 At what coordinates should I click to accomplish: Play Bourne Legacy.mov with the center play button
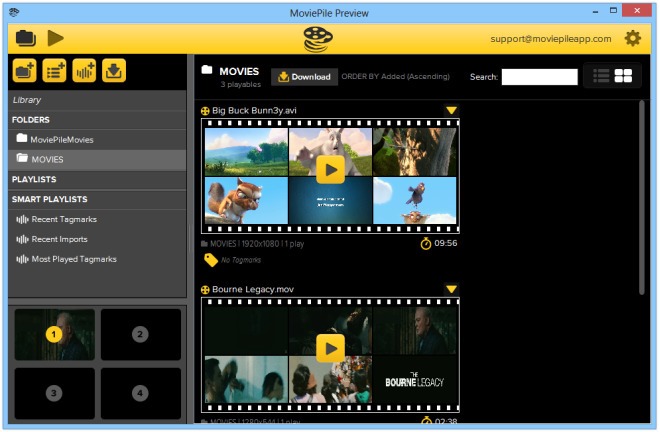pyautogui.click(x=330, y=349)
